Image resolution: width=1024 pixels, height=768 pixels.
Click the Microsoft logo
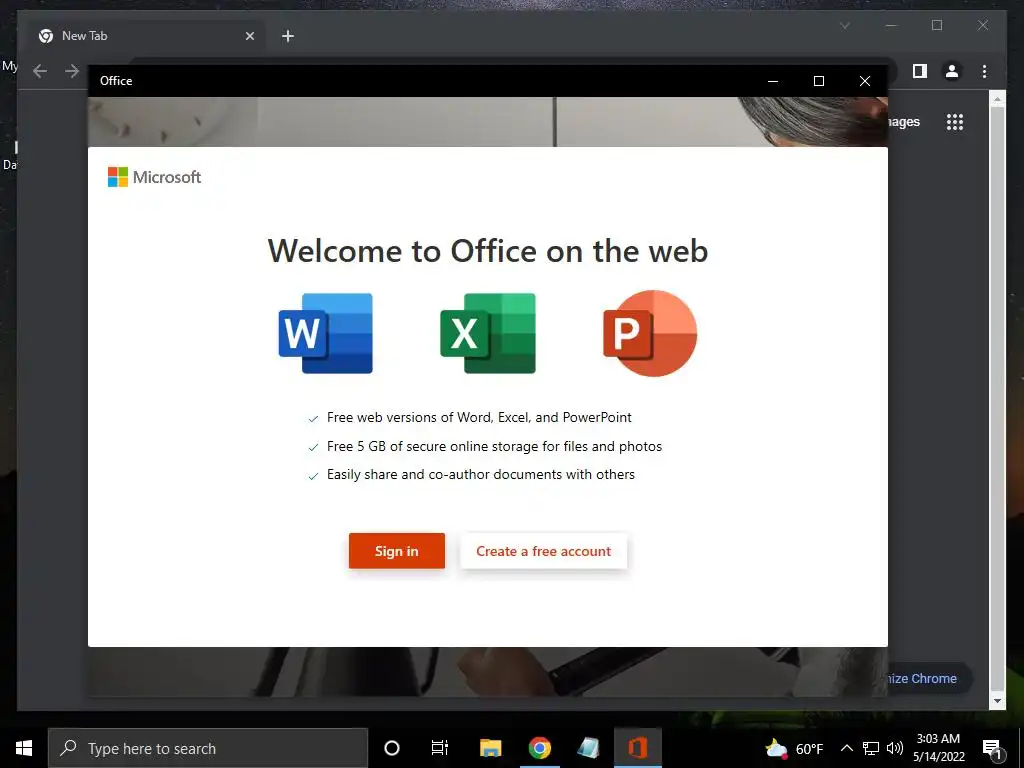(x=154, y=177)
